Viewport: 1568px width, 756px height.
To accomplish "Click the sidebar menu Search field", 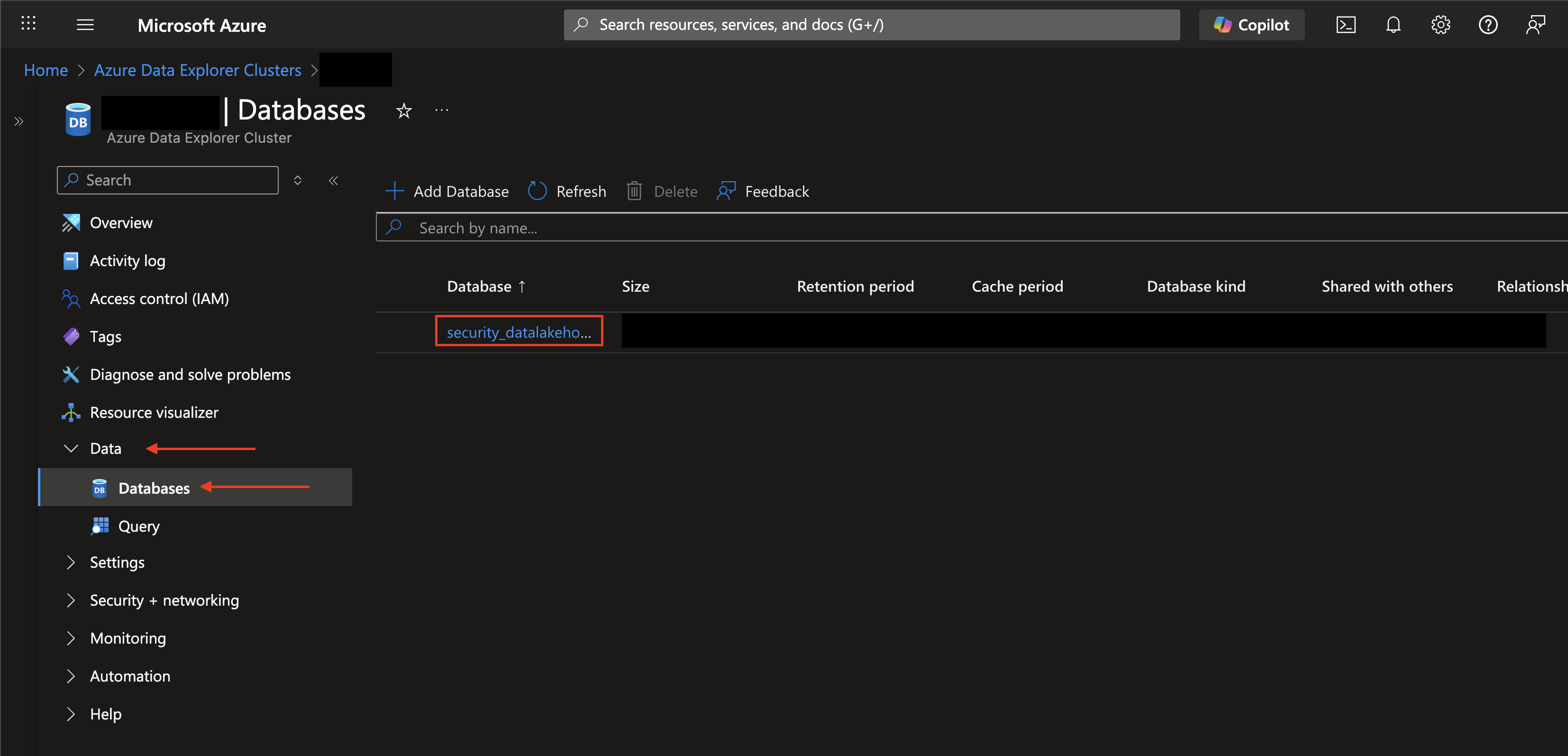I will click(167, 180).
